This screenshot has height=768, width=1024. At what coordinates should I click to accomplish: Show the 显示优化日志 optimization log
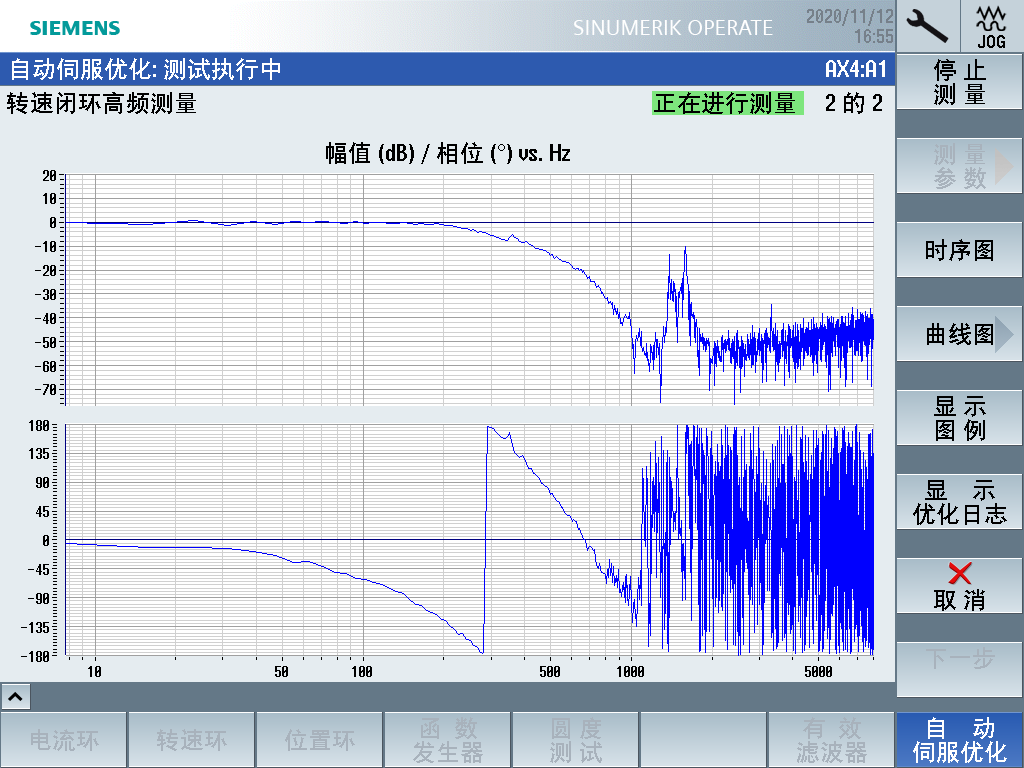[959, 502]
